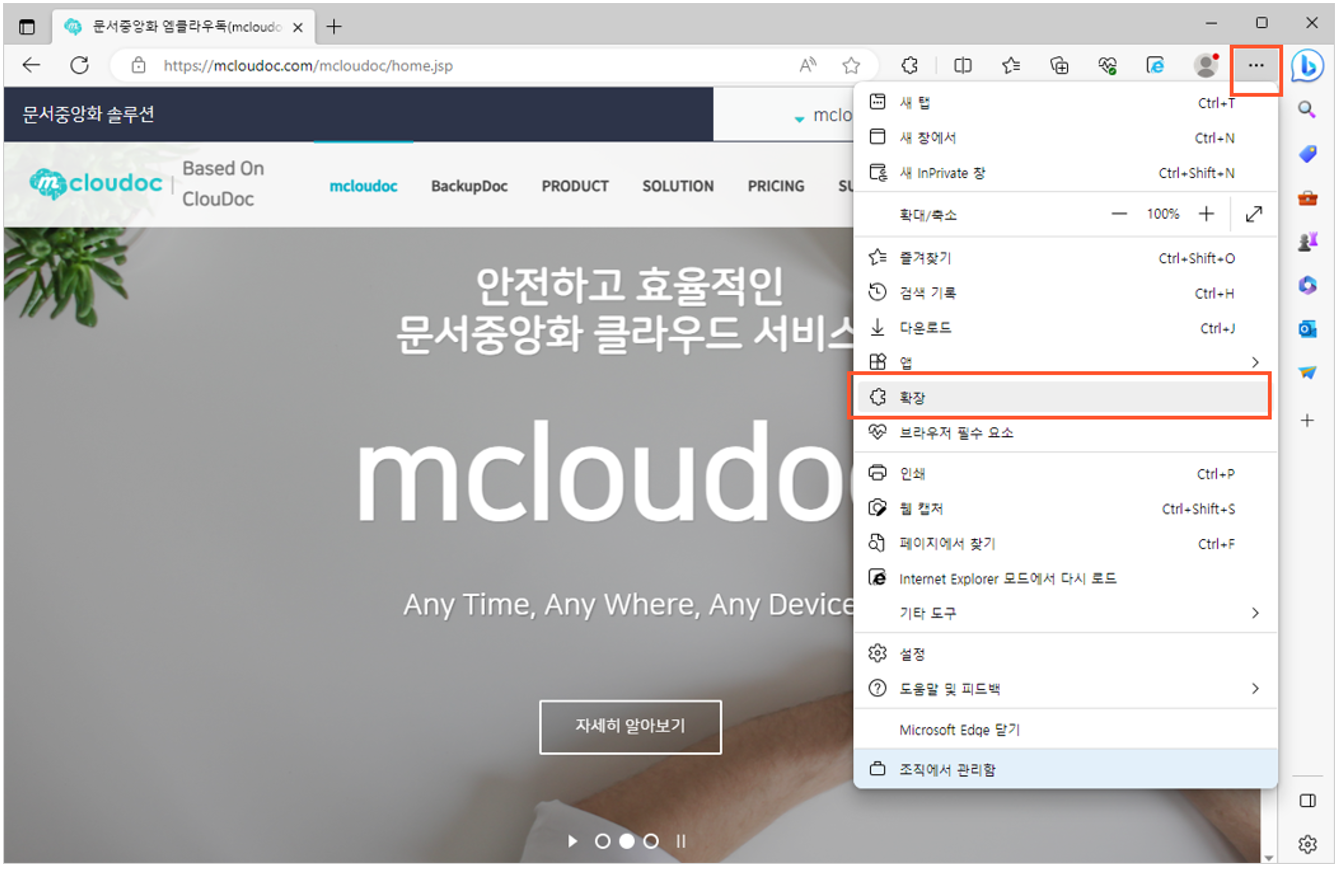Screen dimensions: 1340x870
Task: Open the PRODUCT navigation link
Action: pos(575,186)
